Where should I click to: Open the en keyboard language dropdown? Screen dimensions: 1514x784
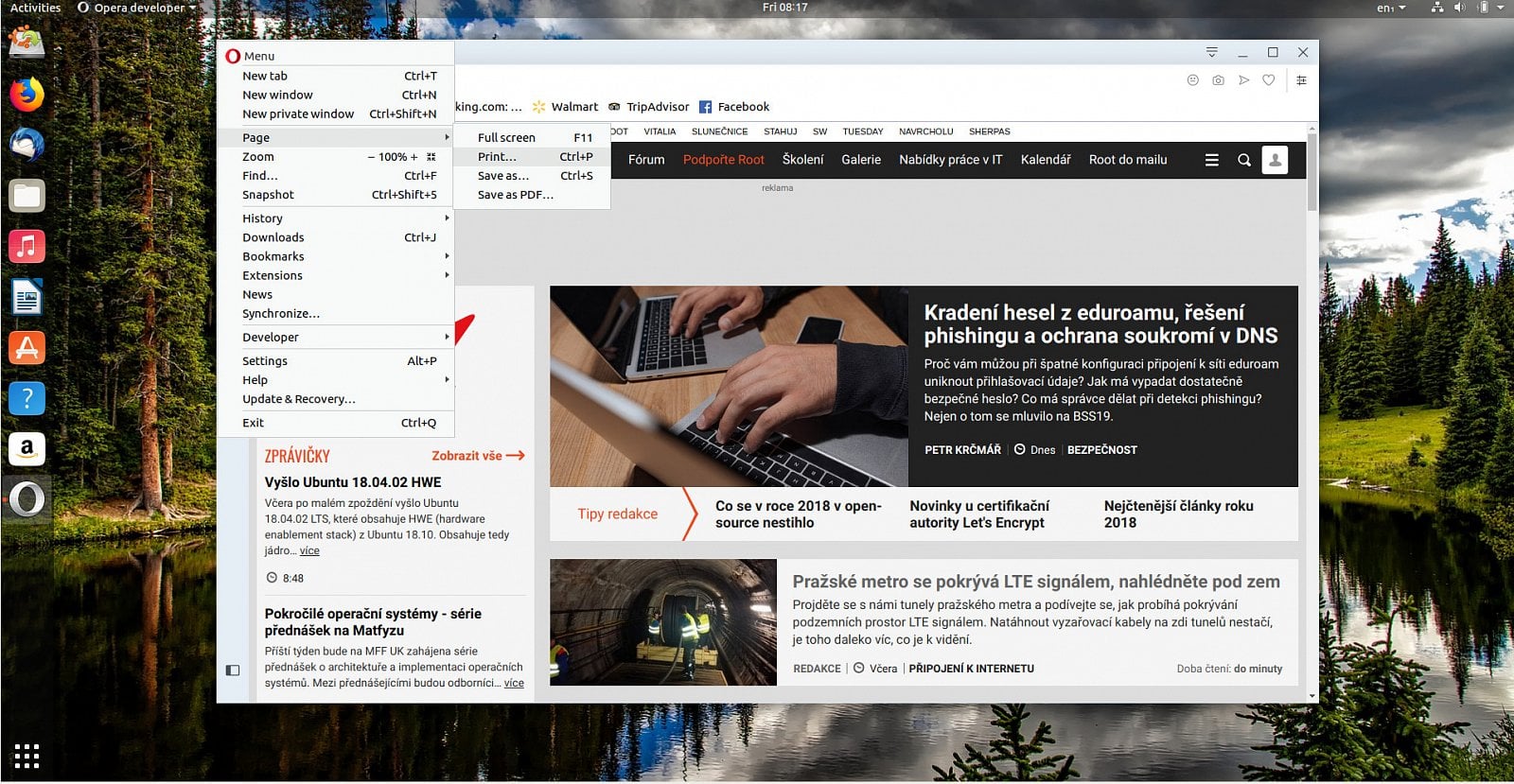coord(1390,8)
